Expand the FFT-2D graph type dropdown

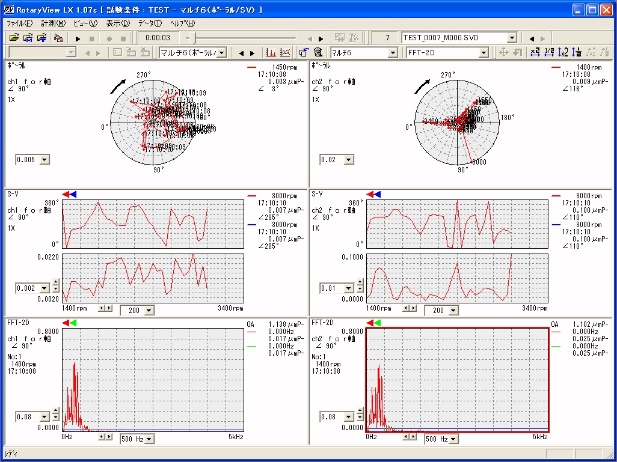(484, 52)
